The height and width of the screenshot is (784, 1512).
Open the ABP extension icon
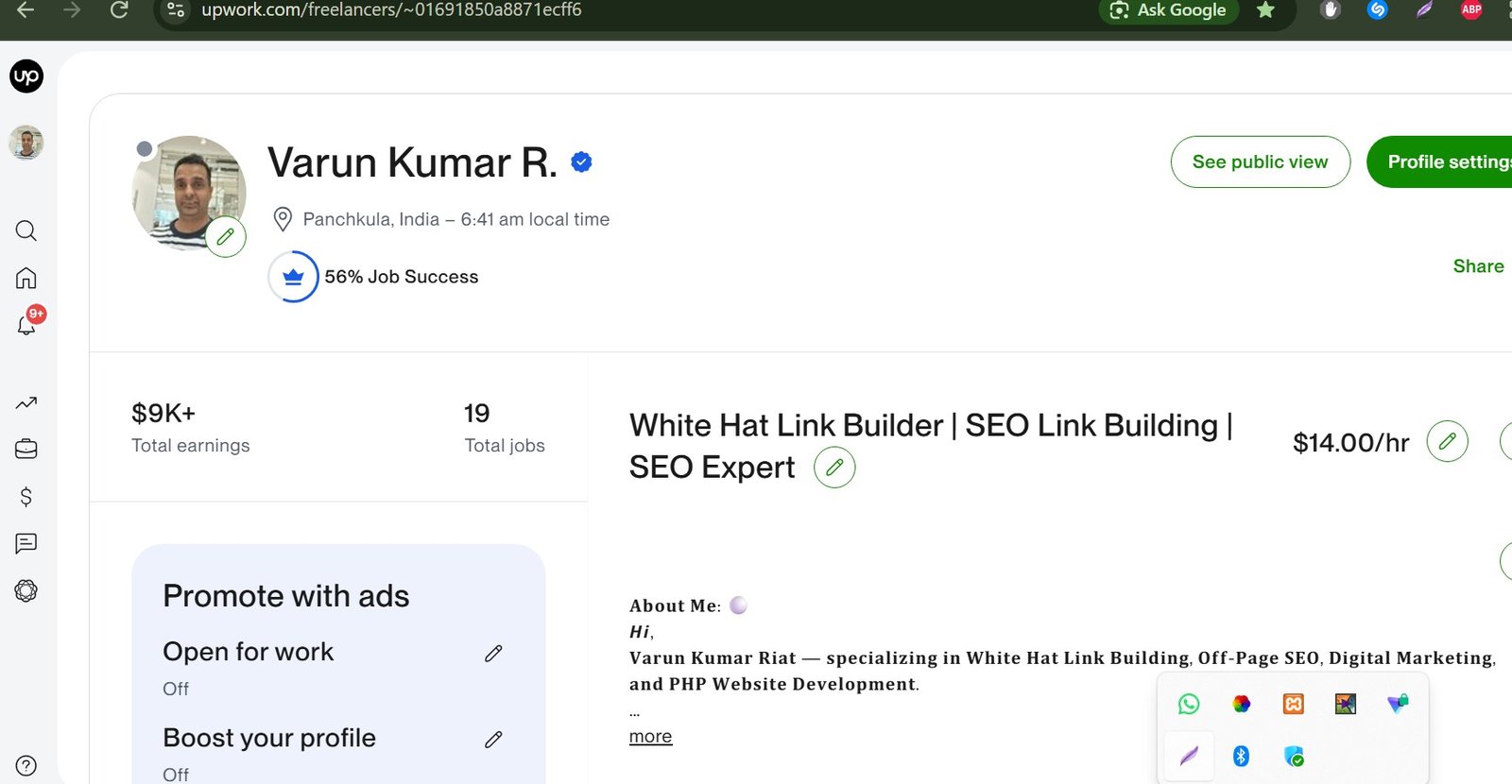point(1471,10)
